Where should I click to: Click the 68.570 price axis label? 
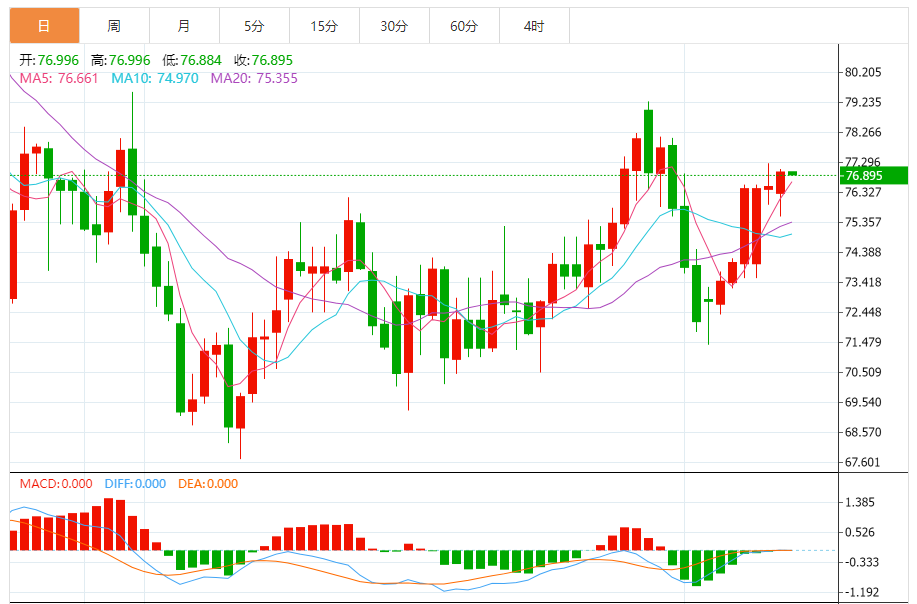point(863,433)
